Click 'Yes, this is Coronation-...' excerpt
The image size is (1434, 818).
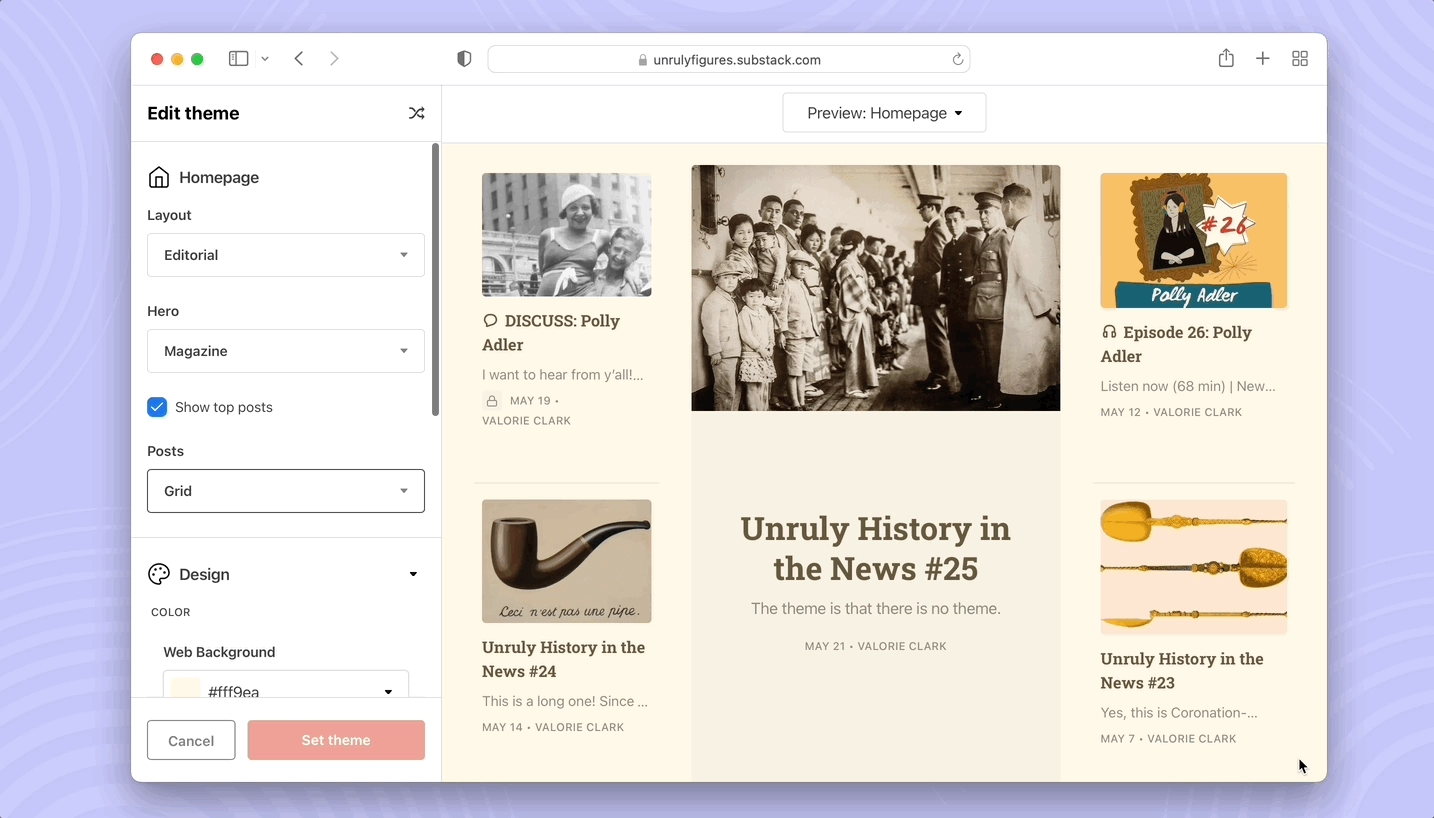click(1179, 713)
